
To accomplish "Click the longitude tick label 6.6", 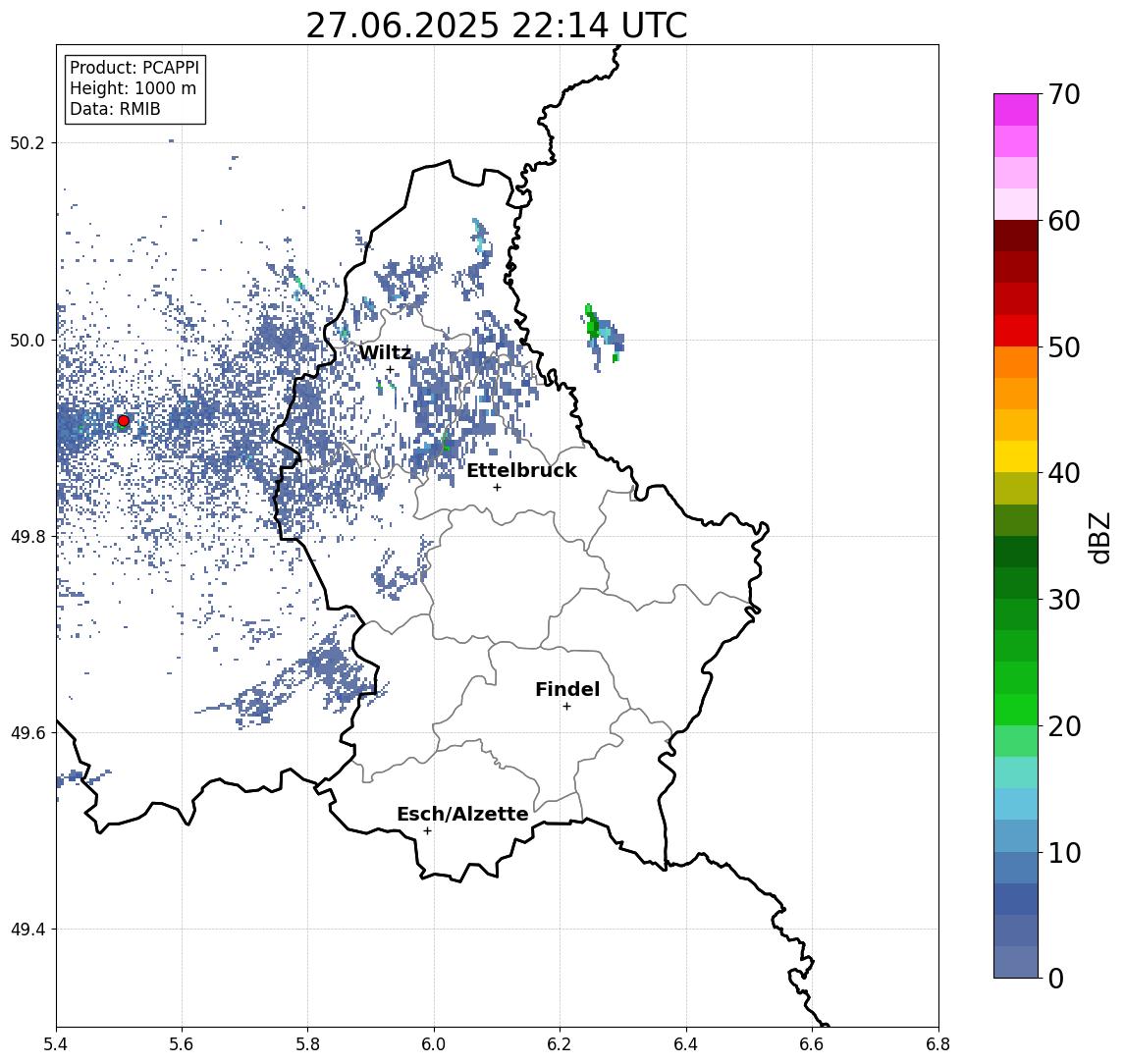I will (x=812, y=1044).
